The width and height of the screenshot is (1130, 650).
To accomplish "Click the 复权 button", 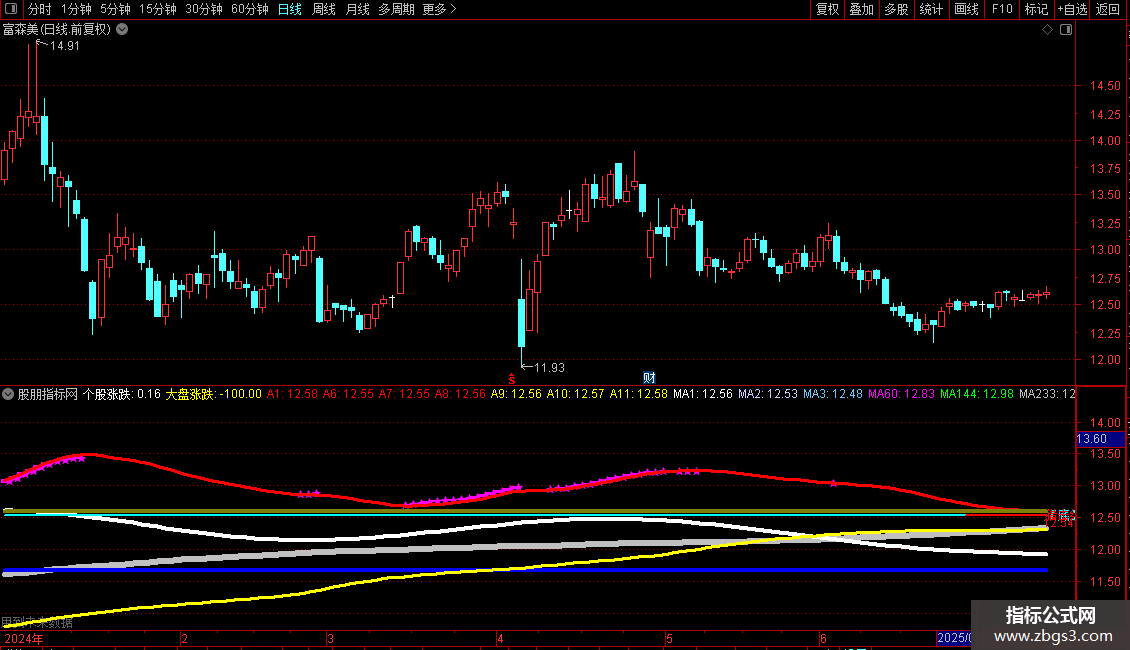I will [x=827, y=9].
